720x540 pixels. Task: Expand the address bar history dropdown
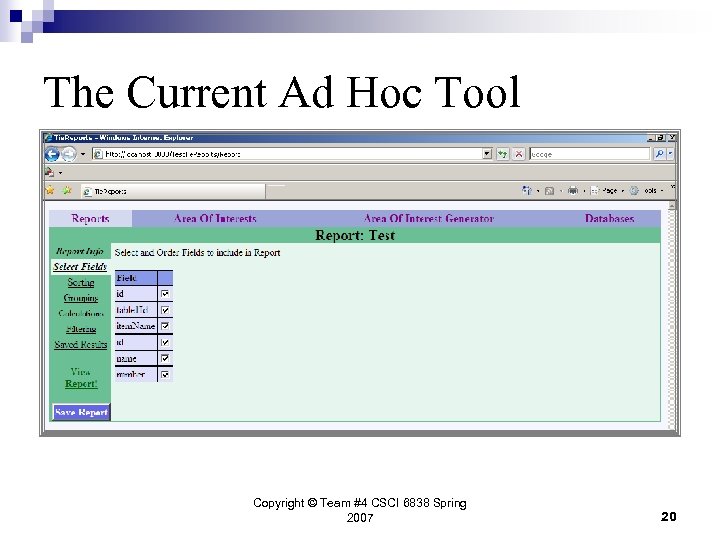tap(487, 154)
